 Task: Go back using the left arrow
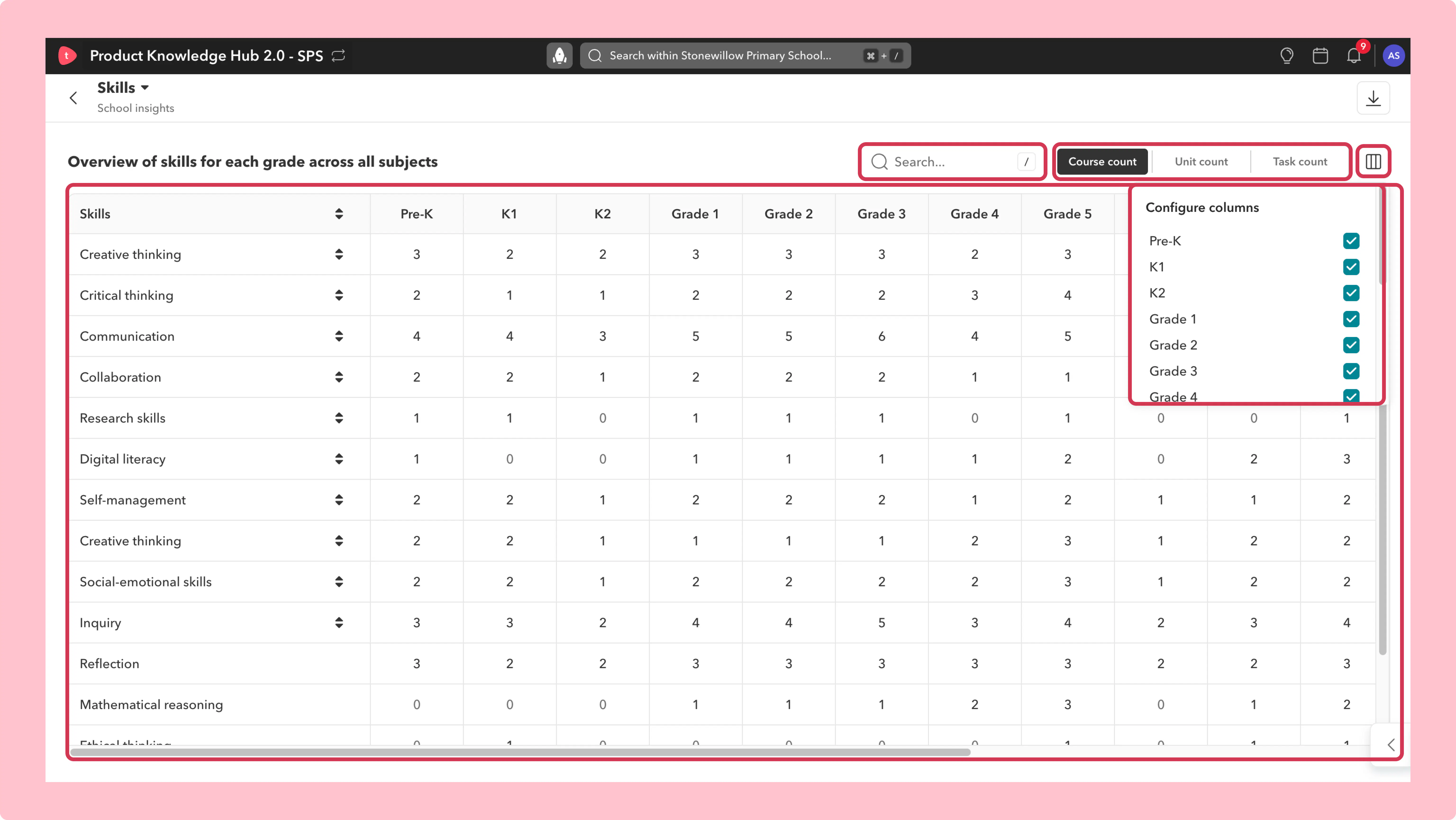[73, 98]
